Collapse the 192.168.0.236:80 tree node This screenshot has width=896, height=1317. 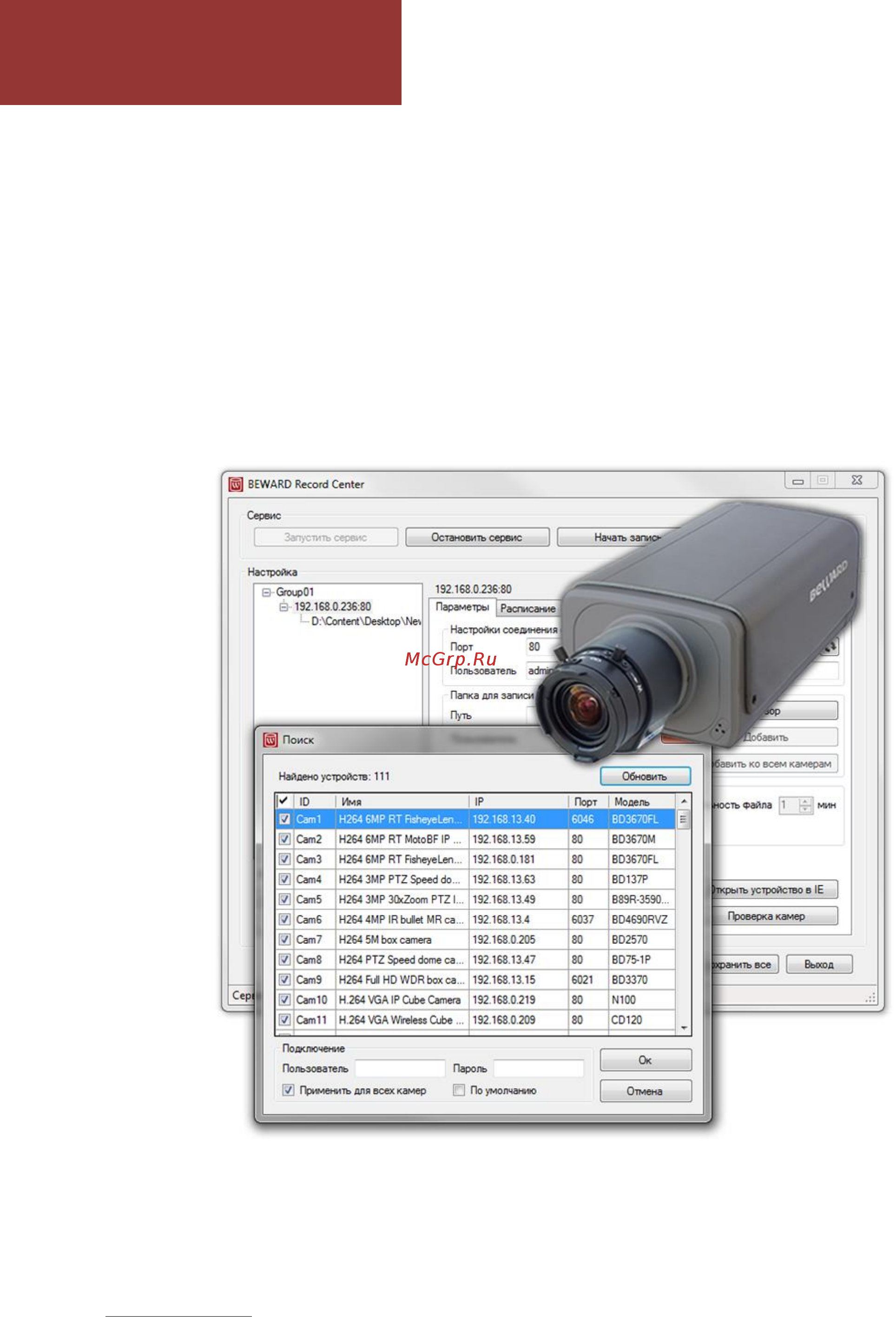tap(283, 607)
